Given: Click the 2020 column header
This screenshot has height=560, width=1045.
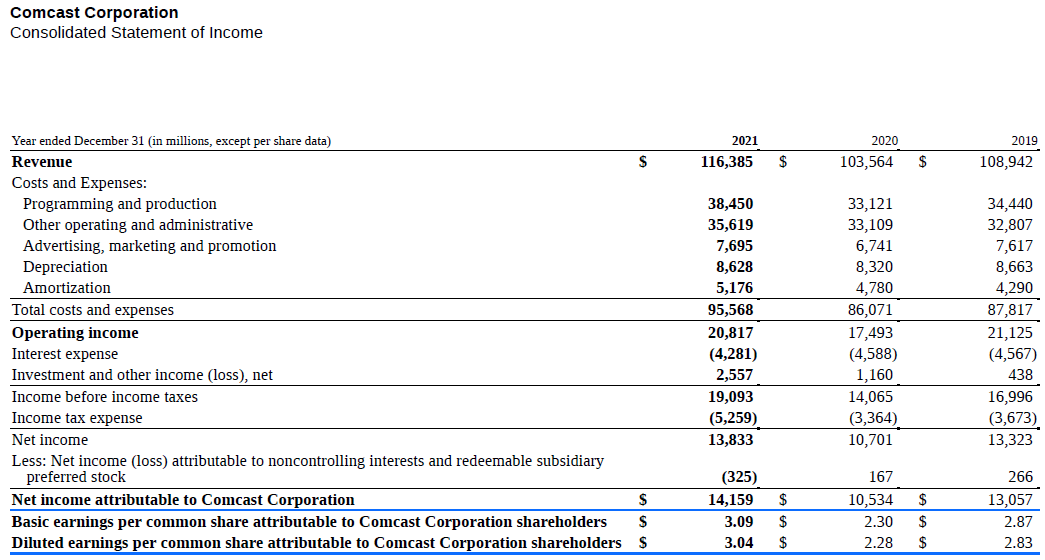Looking at the screenshot, I should point(884,141).
